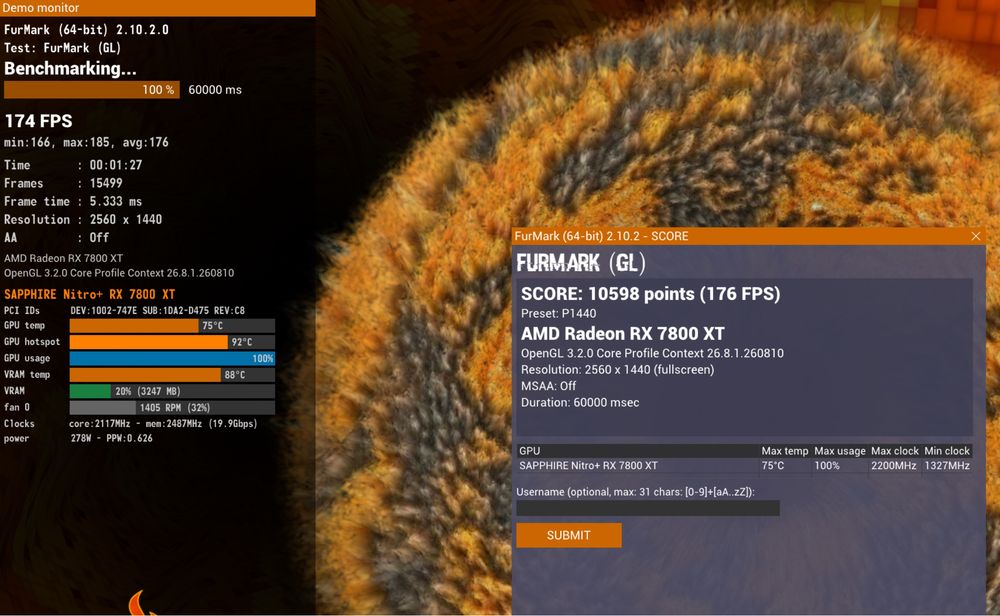The height and width of the screenshot is (616, 1000).
Task: Click the Max clock column header
Action: [895, 451]
